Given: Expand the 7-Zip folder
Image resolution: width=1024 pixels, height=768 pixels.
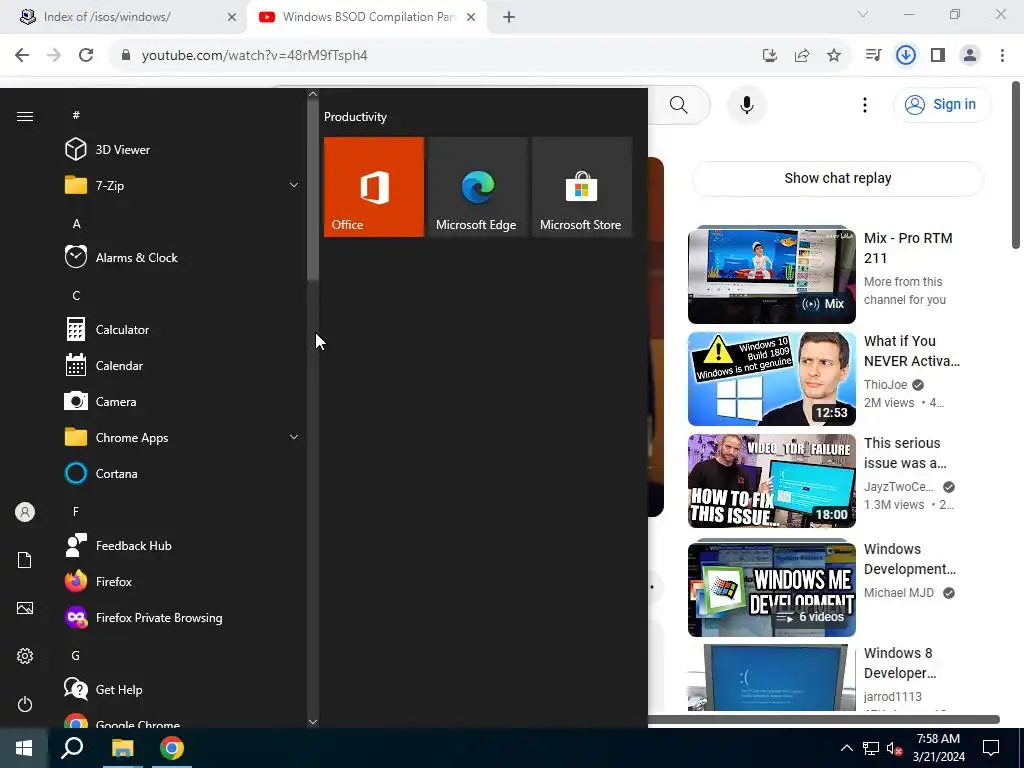Looking at the screenshot, I should (x=183, y=185).
